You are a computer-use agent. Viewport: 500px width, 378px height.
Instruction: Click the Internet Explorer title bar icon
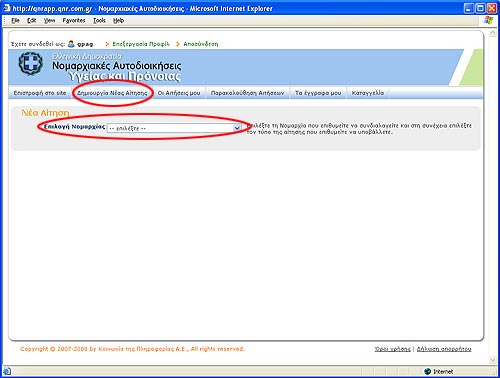click(x=6, y=8)
